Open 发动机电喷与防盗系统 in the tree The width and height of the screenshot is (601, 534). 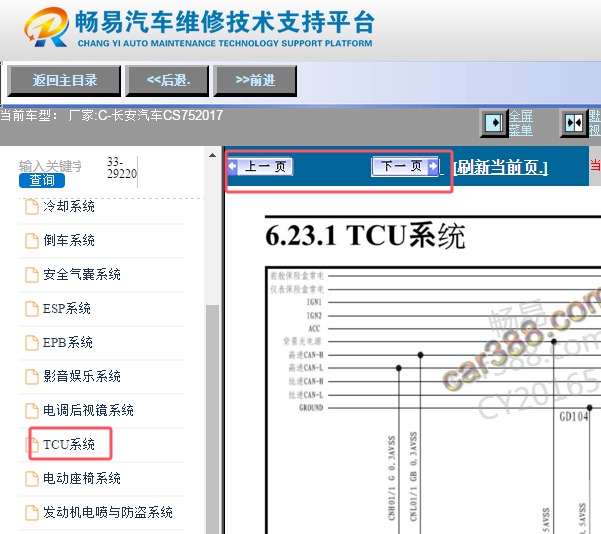tap(108, 513)
